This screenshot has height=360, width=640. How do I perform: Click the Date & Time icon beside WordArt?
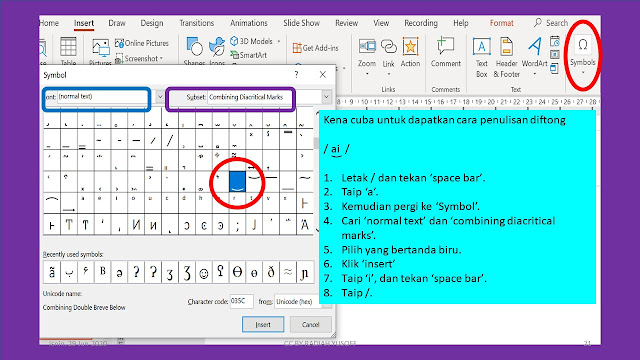(x=555, y=41)
